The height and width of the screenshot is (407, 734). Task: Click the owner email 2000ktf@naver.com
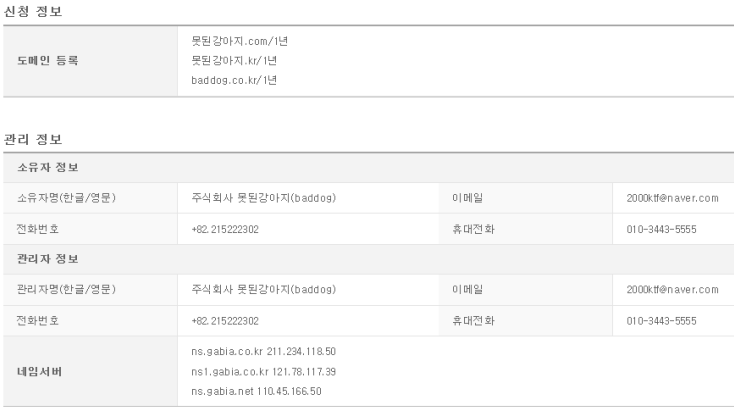[x=672, y=198]
